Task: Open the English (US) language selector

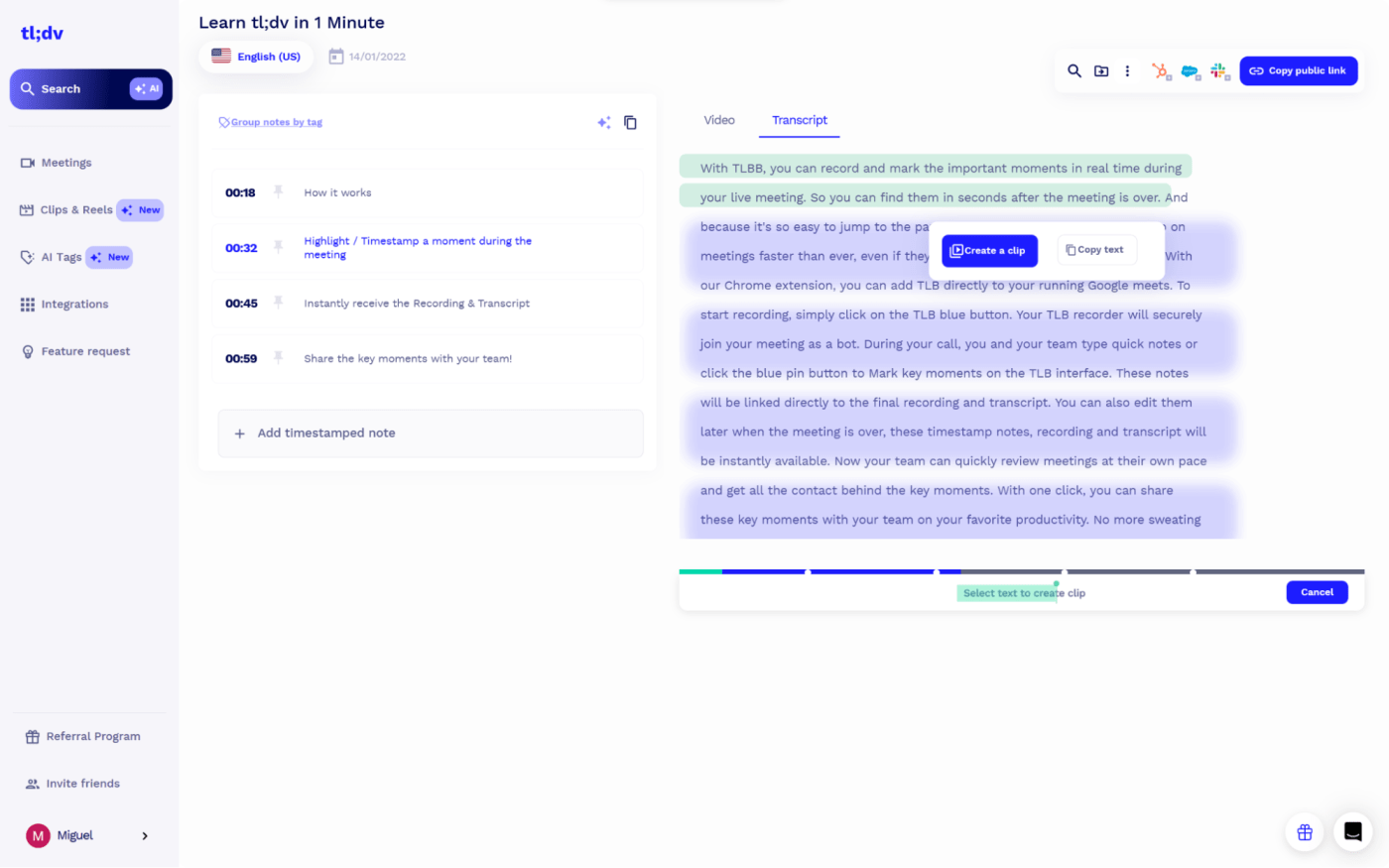Action: (256, 56)
